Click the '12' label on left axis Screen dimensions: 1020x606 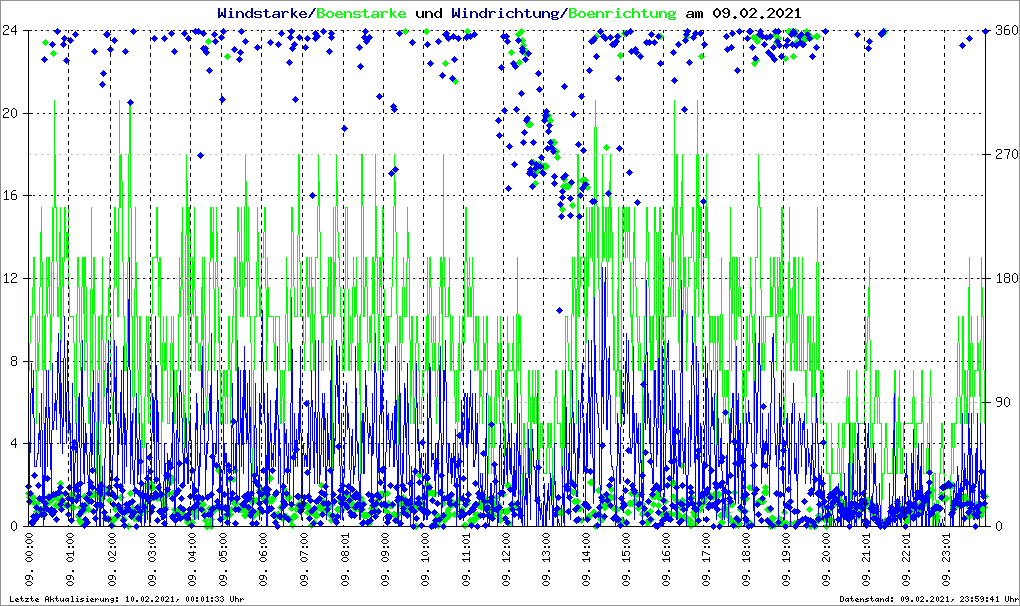(x=13, y=278)
